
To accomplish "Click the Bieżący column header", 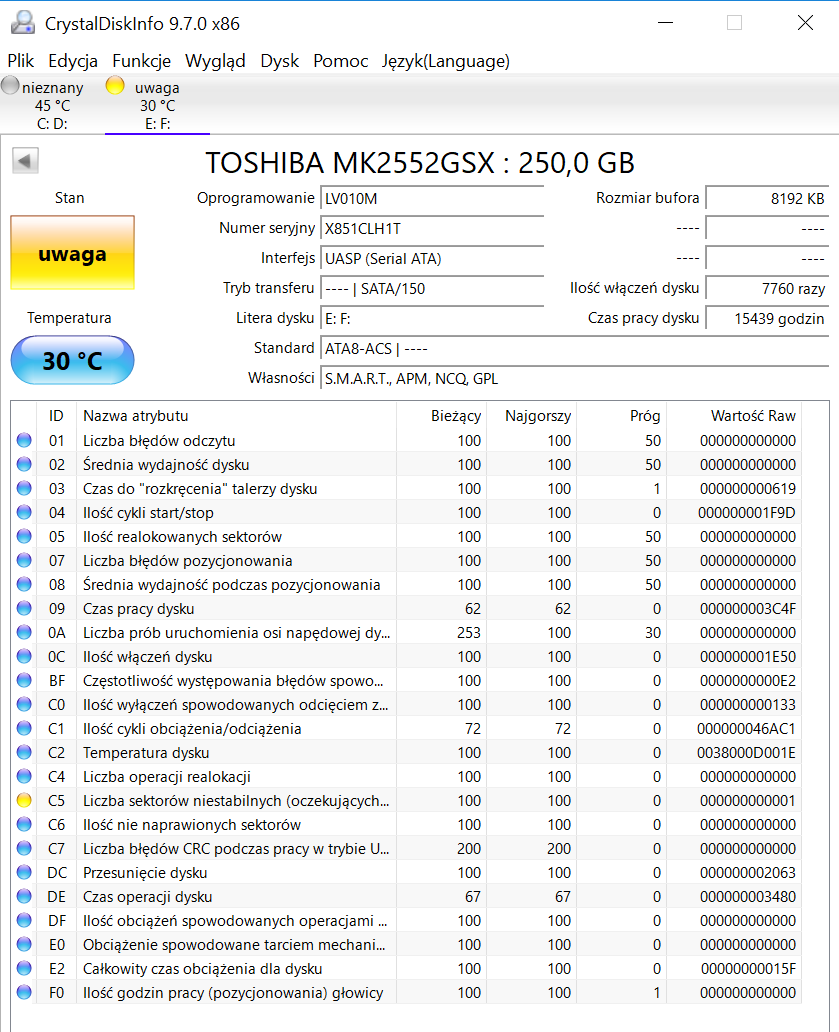I will 442,416.
